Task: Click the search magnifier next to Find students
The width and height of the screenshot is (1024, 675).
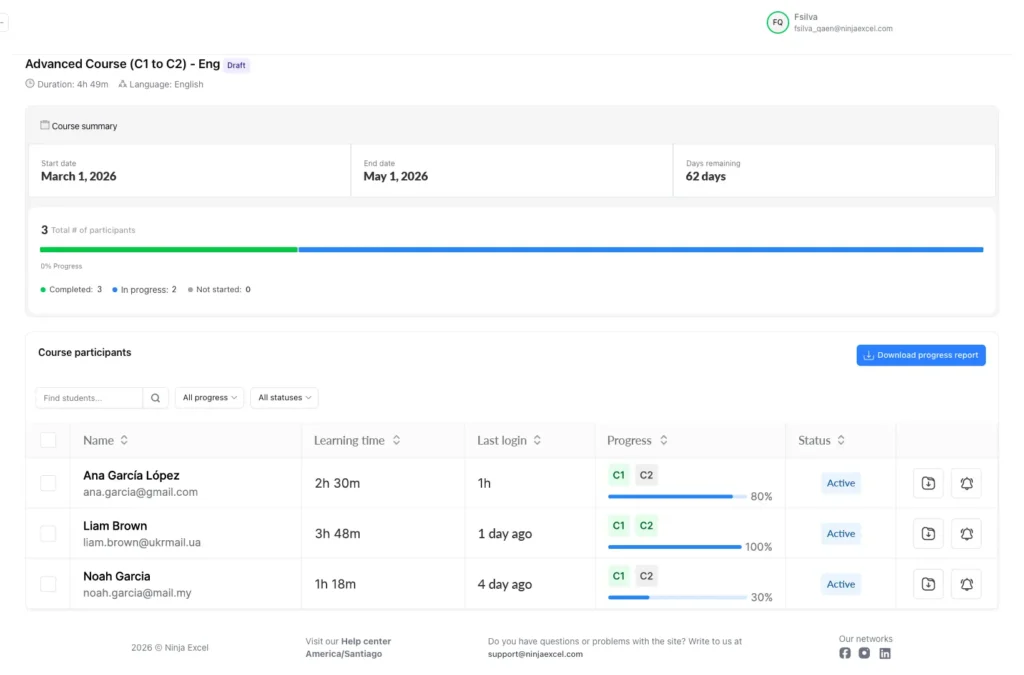Action: [155, 397]
